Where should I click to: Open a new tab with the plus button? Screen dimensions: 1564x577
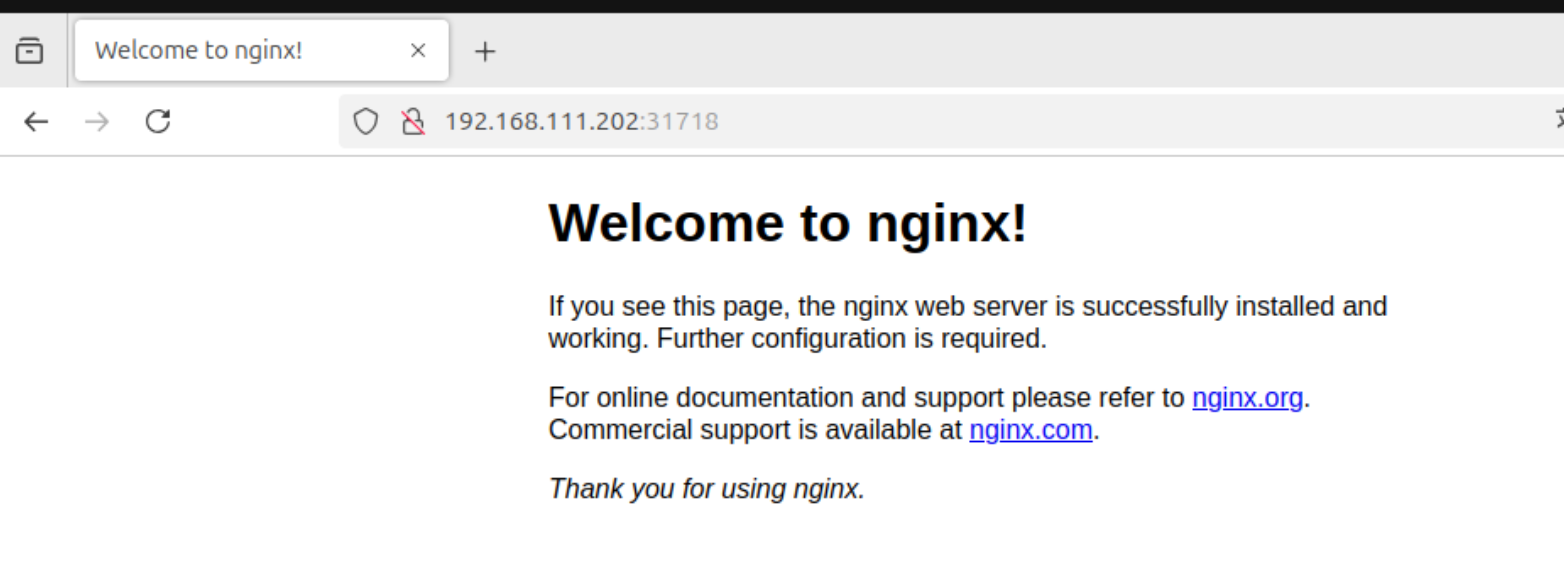[484, 51]
